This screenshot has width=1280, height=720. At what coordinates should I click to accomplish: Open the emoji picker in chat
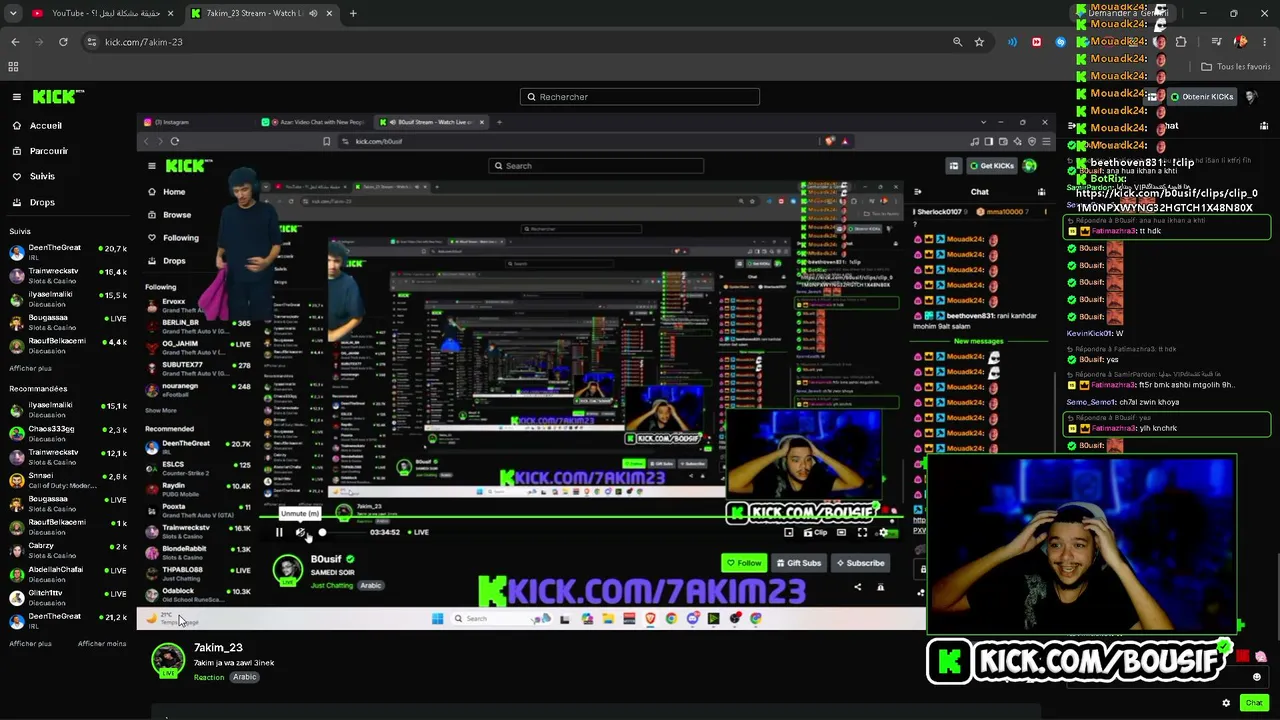(1257, 677)
